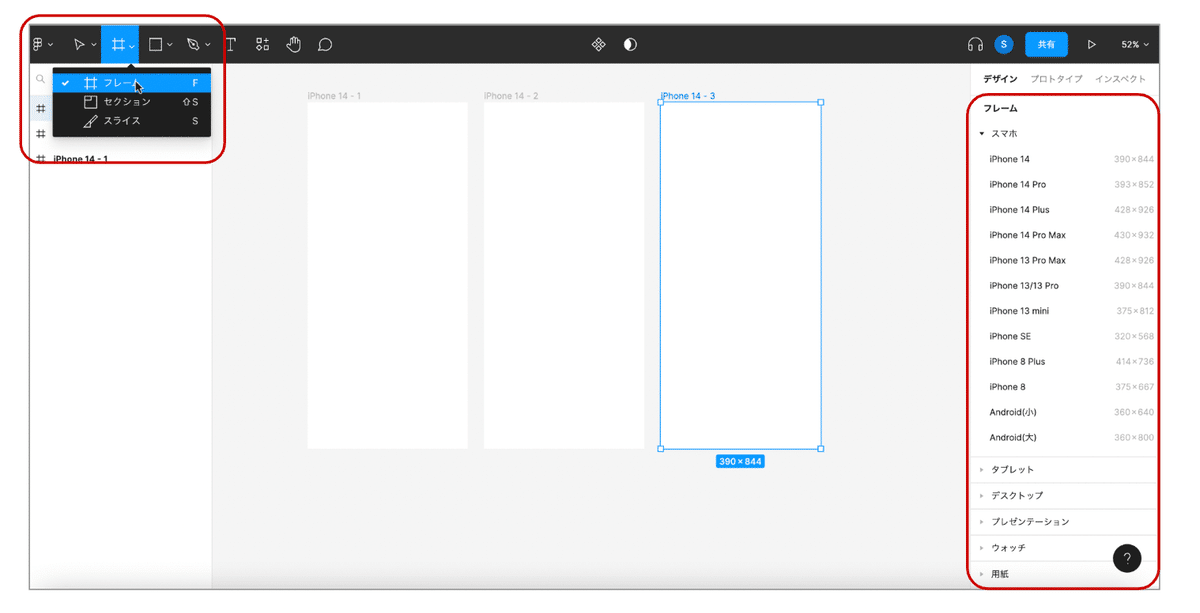Click canvas frame label iPhone 14 - 3

[688, 96]
